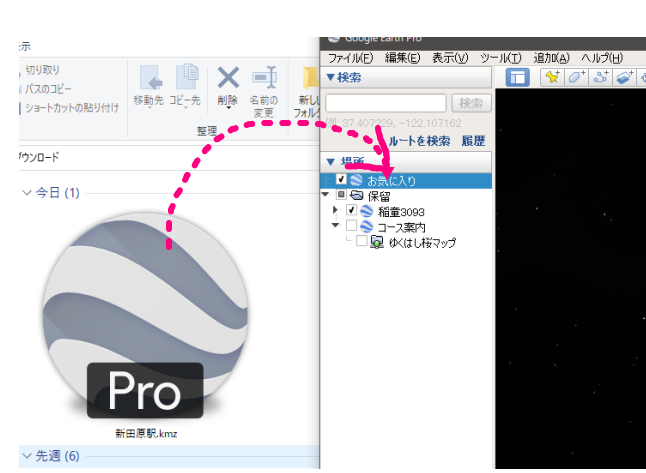The height and width of the screenshot is (473, 646).
Task: Collapse the 今日 (1) group chevron
Action: (27, 192)
